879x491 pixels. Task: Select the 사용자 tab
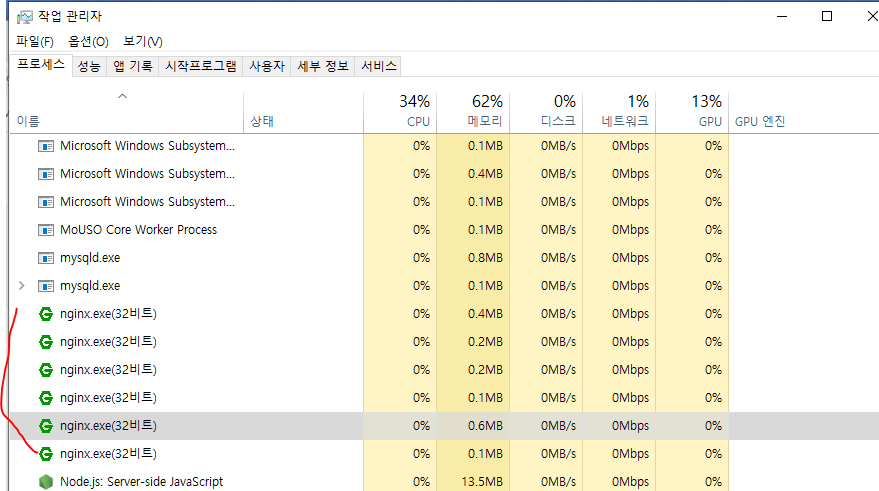(267, 66)
